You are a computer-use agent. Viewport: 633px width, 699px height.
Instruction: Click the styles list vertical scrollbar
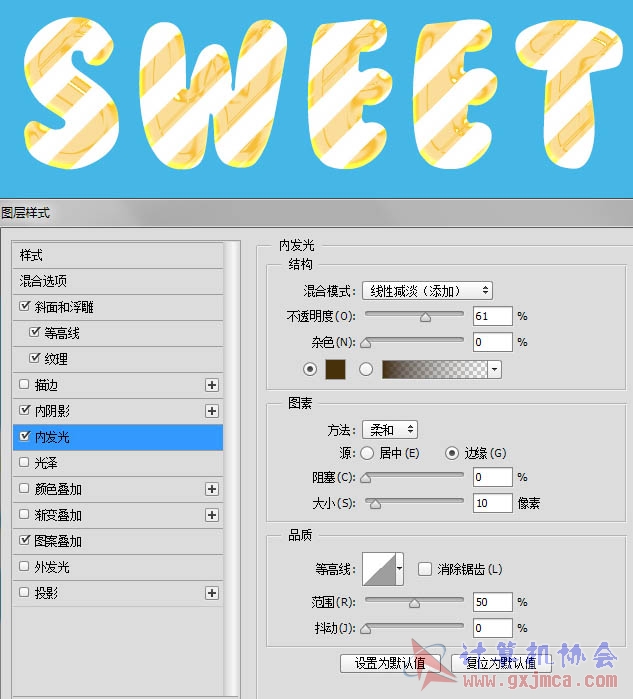point(231,469)
